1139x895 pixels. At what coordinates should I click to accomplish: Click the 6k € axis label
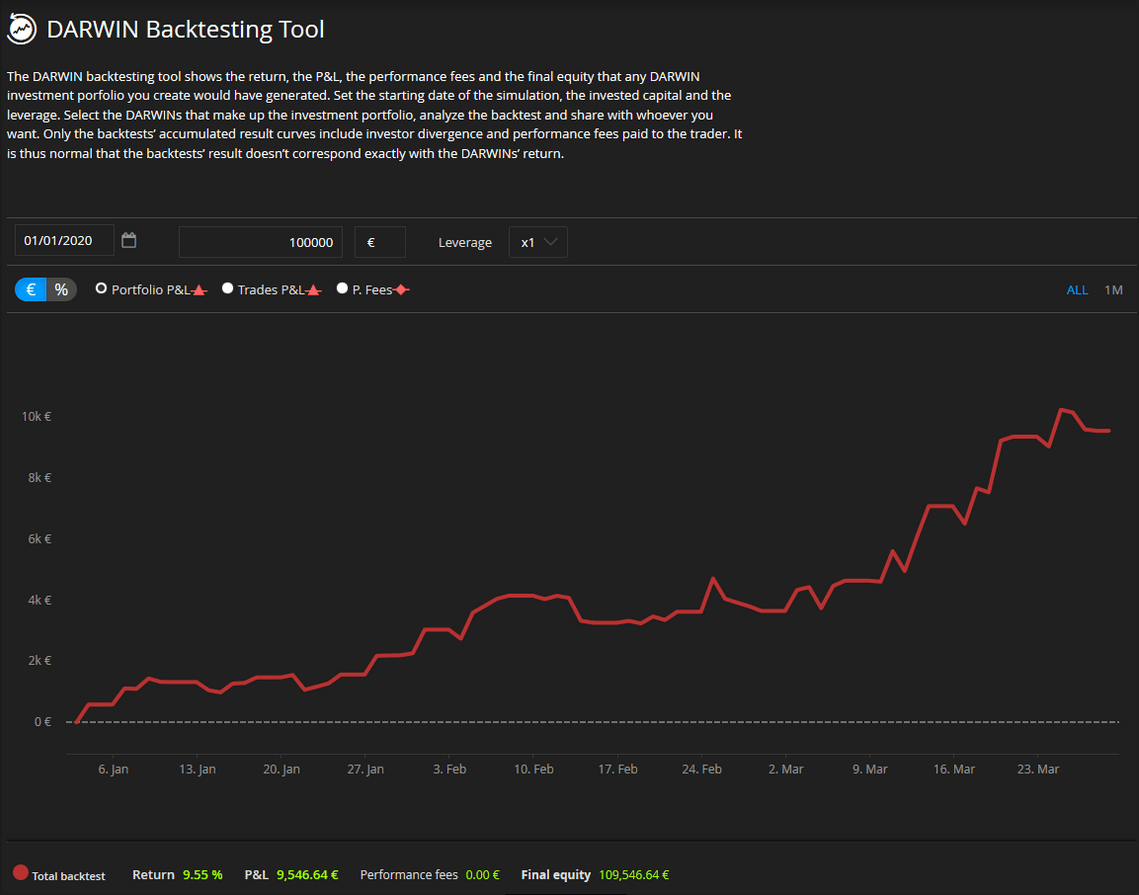coord(38,538)
